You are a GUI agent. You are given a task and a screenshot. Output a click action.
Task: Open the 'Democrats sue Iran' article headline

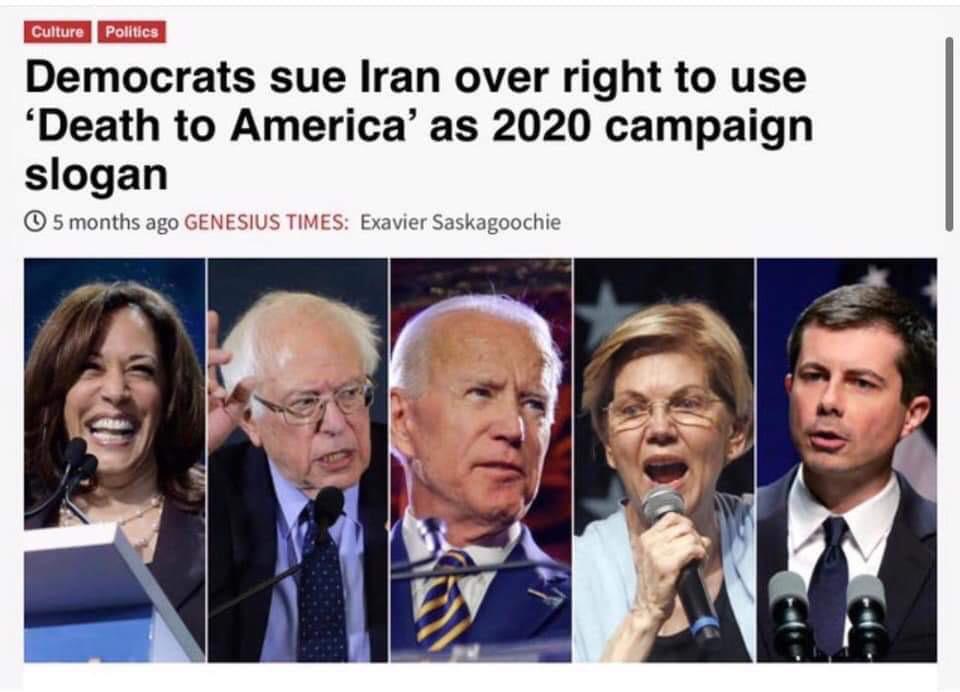point(419,126)
